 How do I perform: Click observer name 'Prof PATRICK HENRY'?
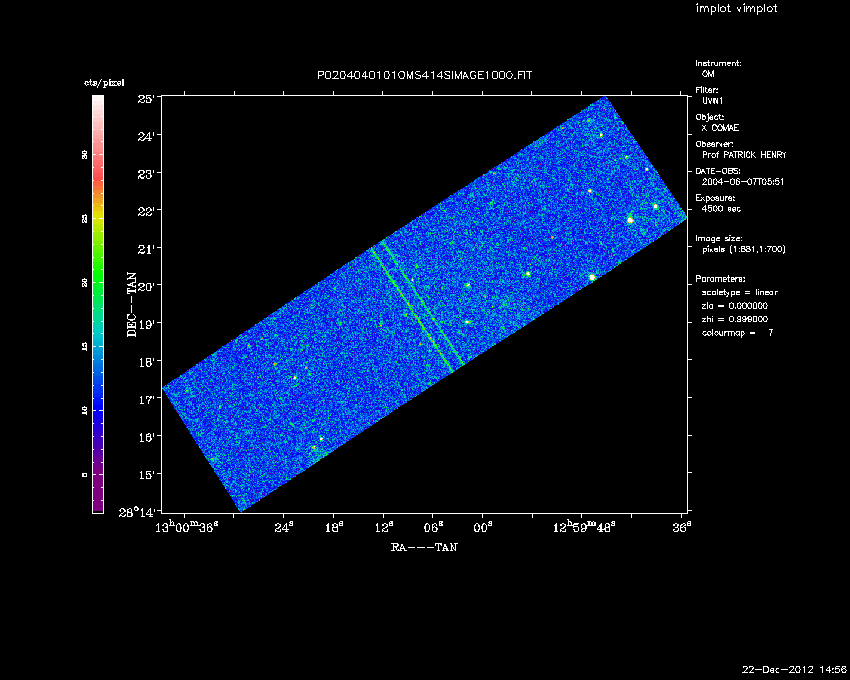tap(744, 155)
